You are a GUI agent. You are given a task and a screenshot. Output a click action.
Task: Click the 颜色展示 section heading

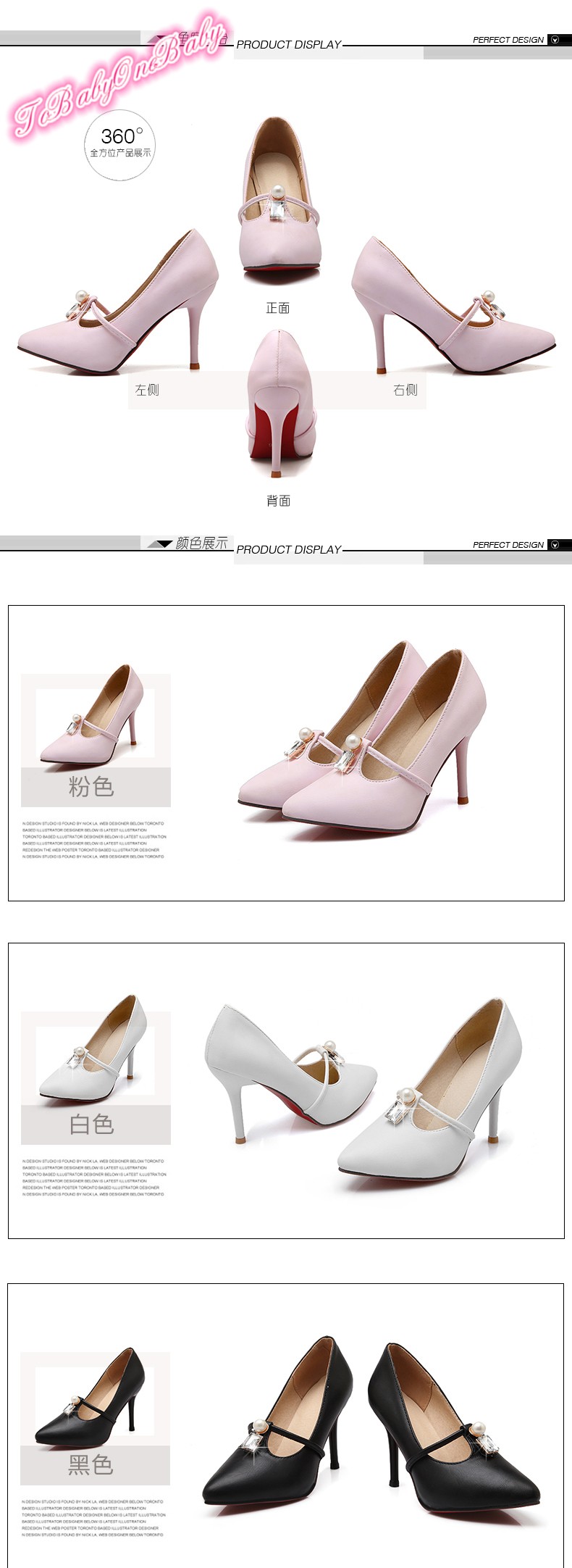click(201, 543)
